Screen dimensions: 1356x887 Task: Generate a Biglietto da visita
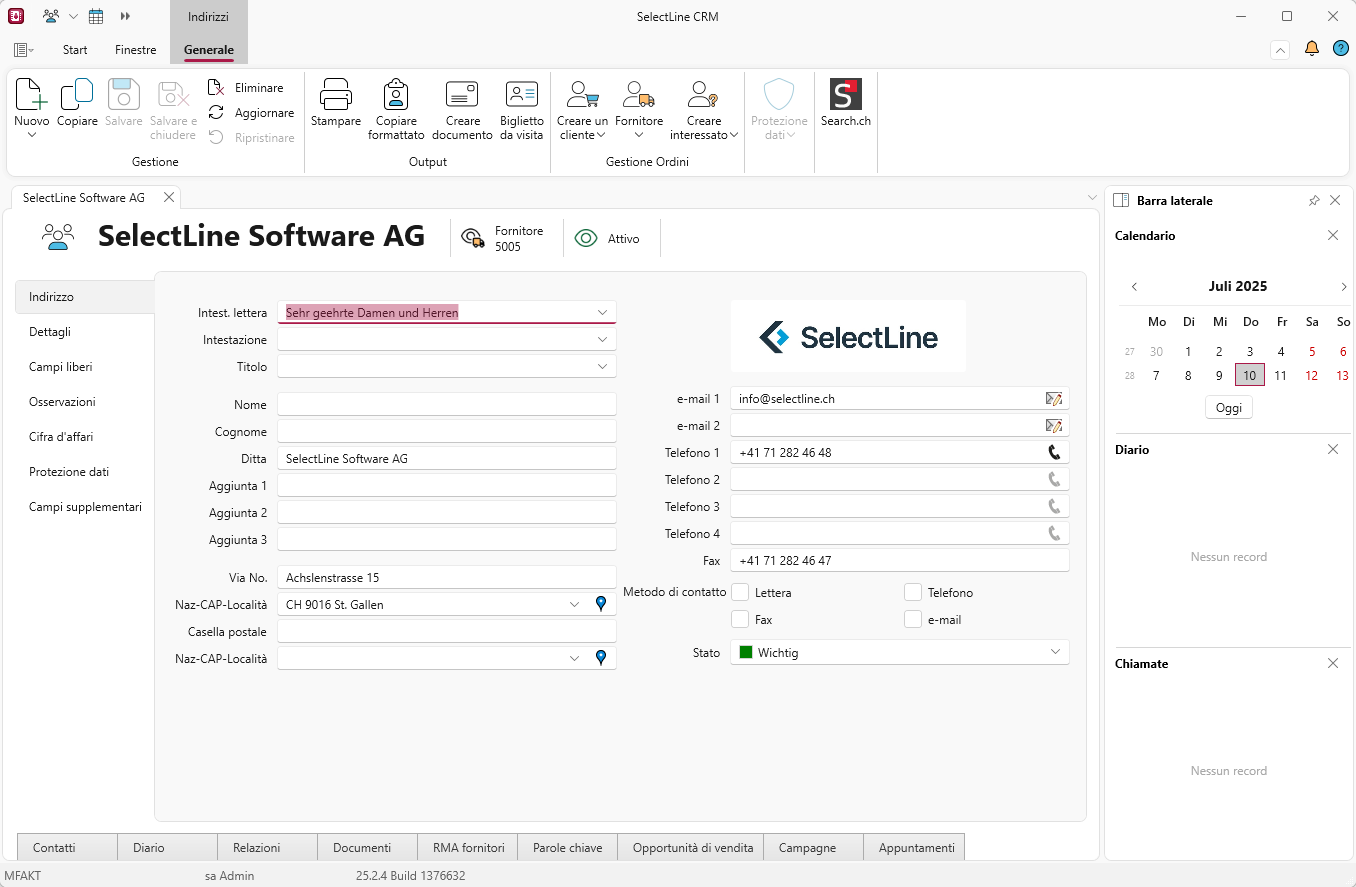click(x=522, y=109)
